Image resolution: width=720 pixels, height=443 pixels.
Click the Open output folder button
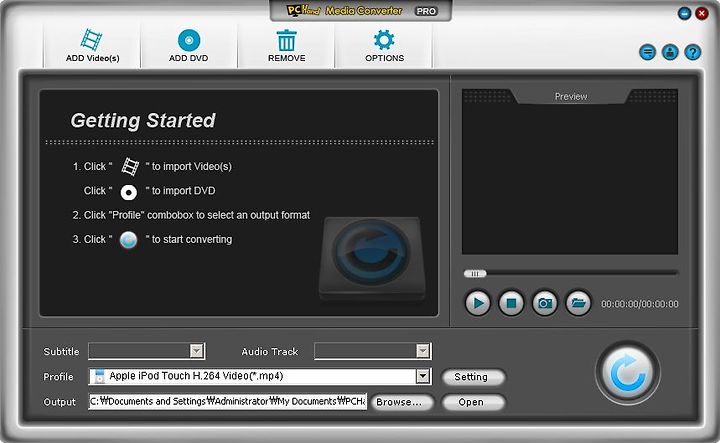point(473,402)
